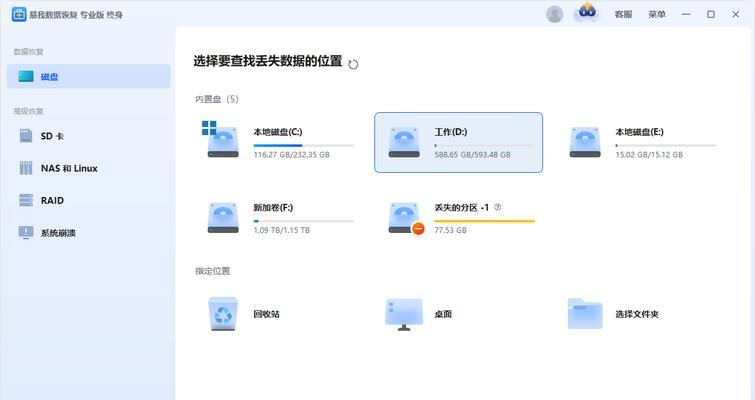The image size is (755, 400).
Task: Click the 新加卷(F:) drive icon
Action: 223,218
